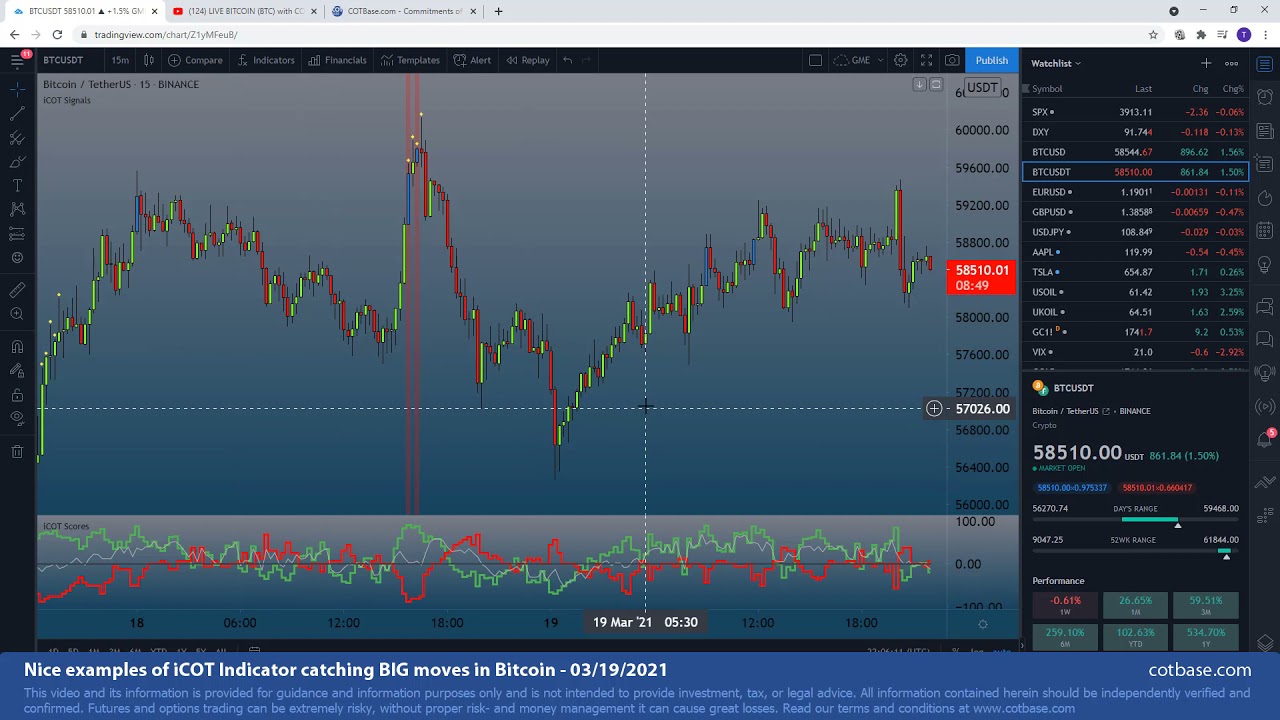Select SPX row in watchlist

[1136, 112]
